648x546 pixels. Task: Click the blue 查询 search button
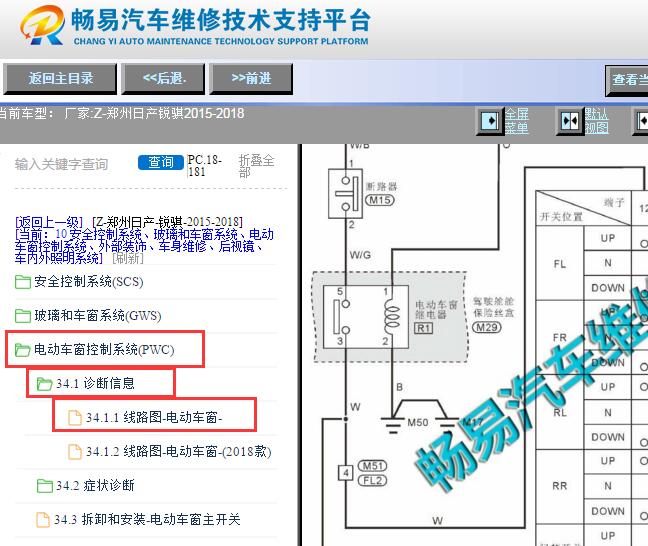[161, 162]
